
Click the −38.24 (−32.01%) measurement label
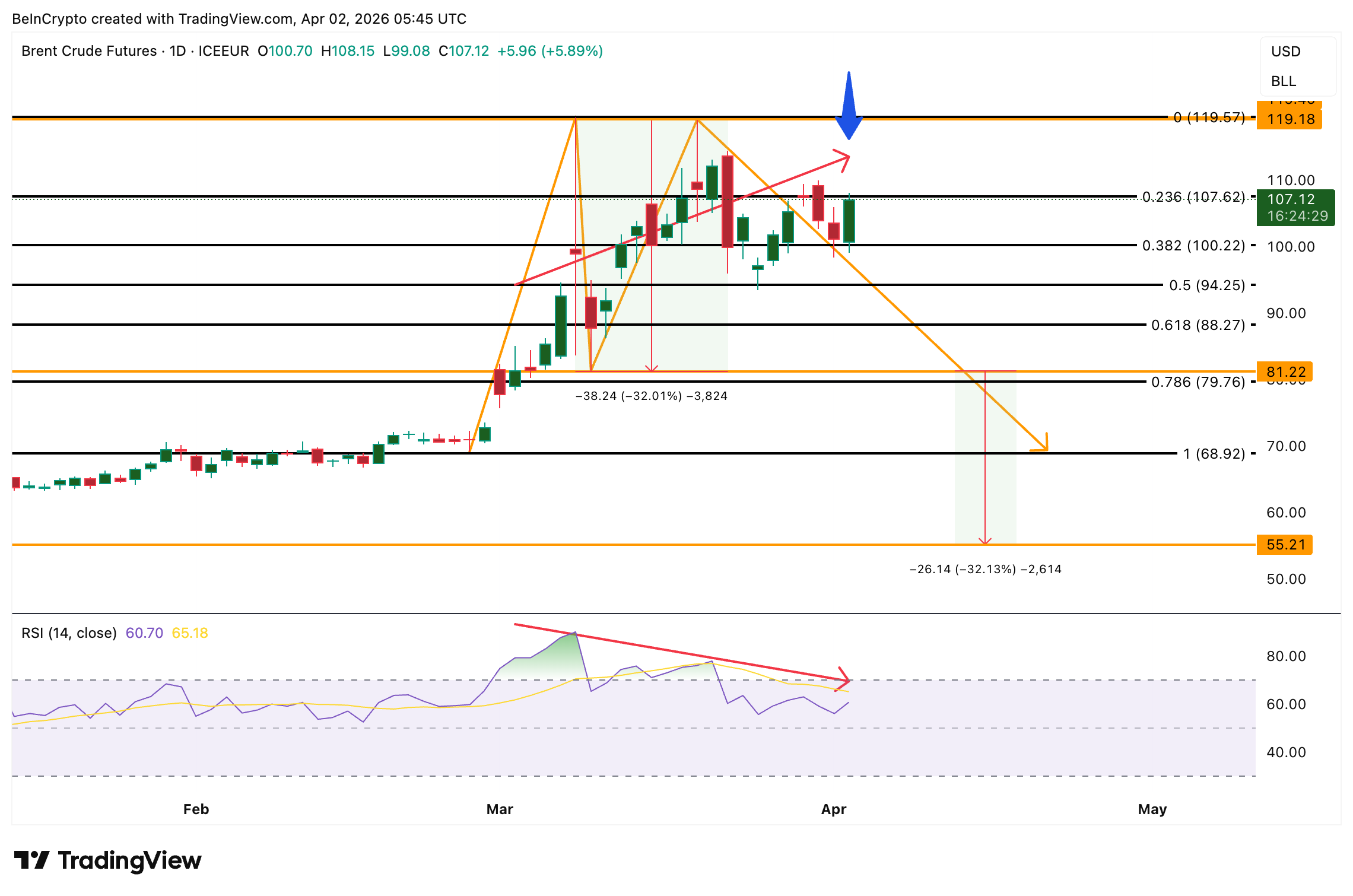click(x=651, y=396)
